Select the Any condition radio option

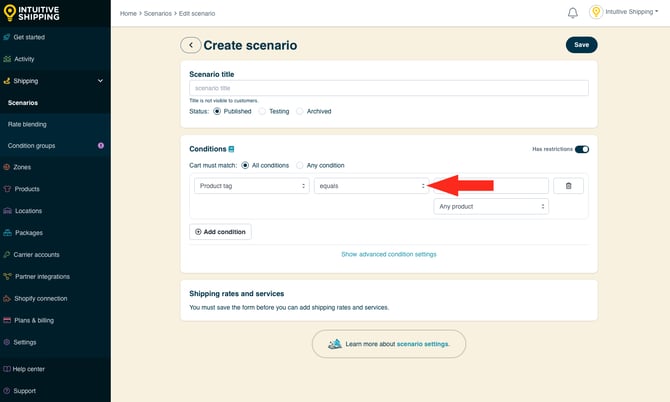pos(299,165)
